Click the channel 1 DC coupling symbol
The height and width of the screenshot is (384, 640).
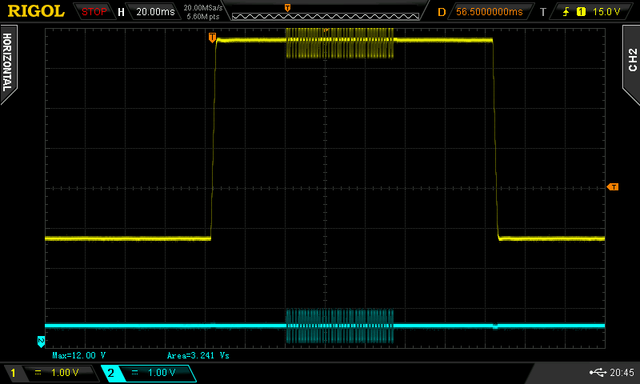(x=38, y=372)
